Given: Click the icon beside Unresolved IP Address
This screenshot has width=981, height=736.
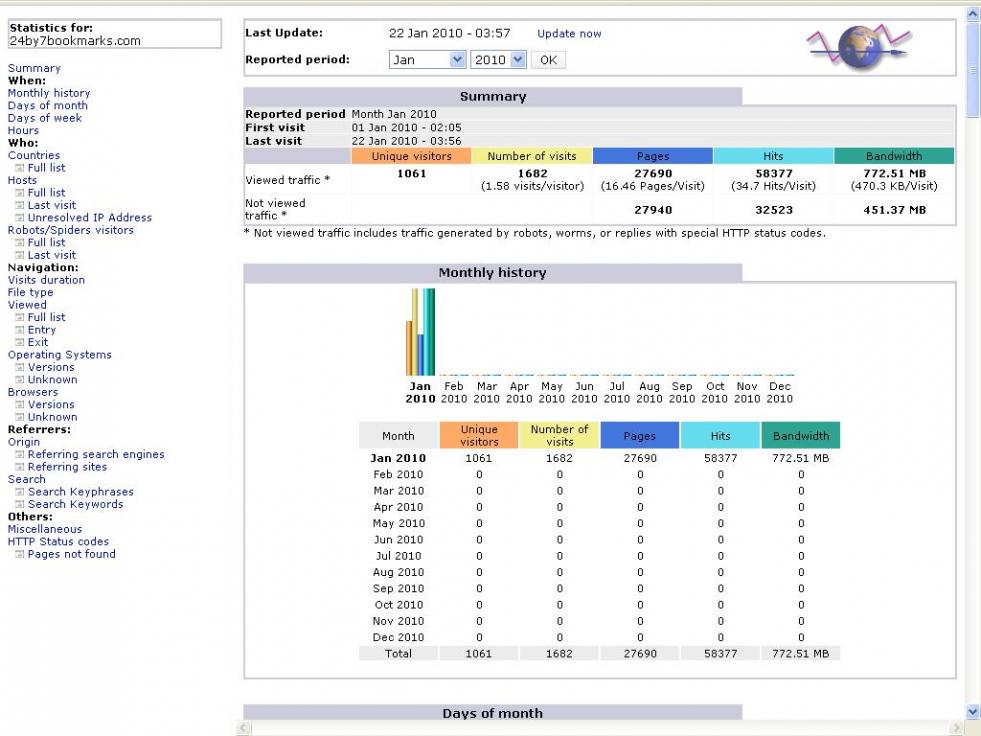Looking at the screenshot, I should coord(20,218).
